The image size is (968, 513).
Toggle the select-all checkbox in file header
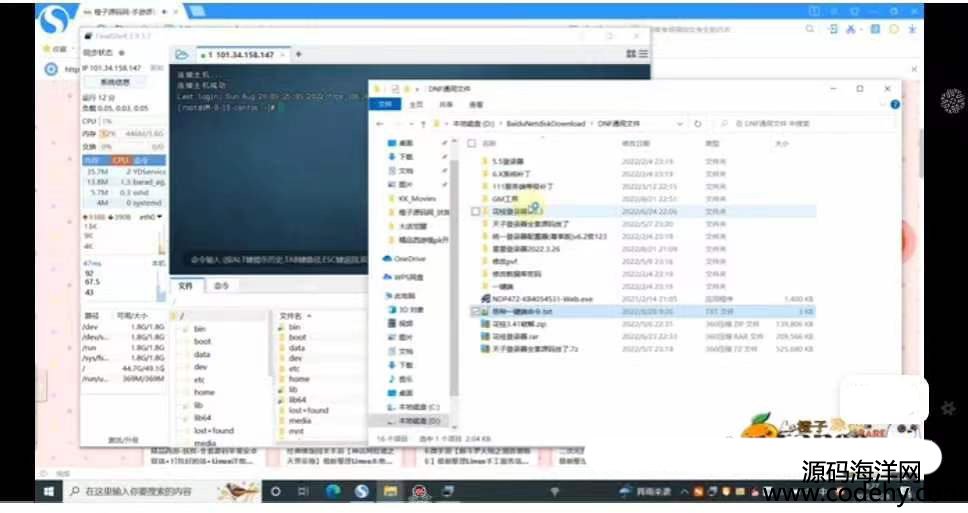[x=472, y=143]
